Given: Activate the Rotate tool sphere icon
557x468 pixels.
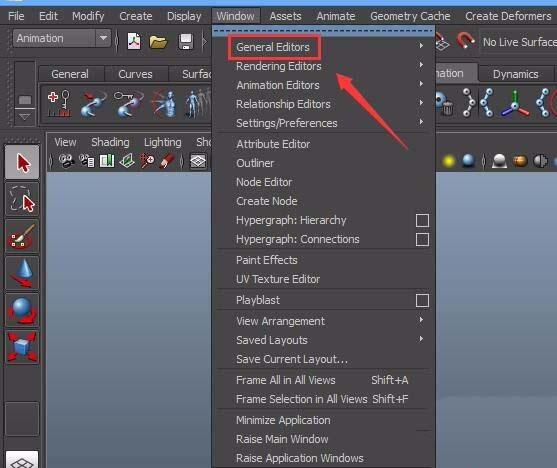Looking at the screenshot, I should tap(22, 310).
